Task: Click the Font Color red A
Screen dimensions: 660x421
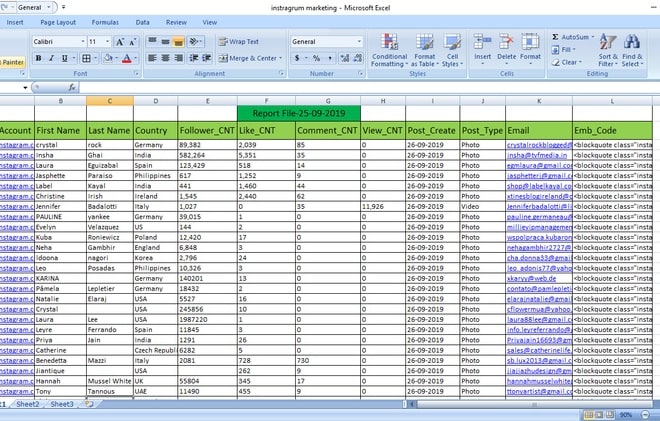Action: point(127,58)
